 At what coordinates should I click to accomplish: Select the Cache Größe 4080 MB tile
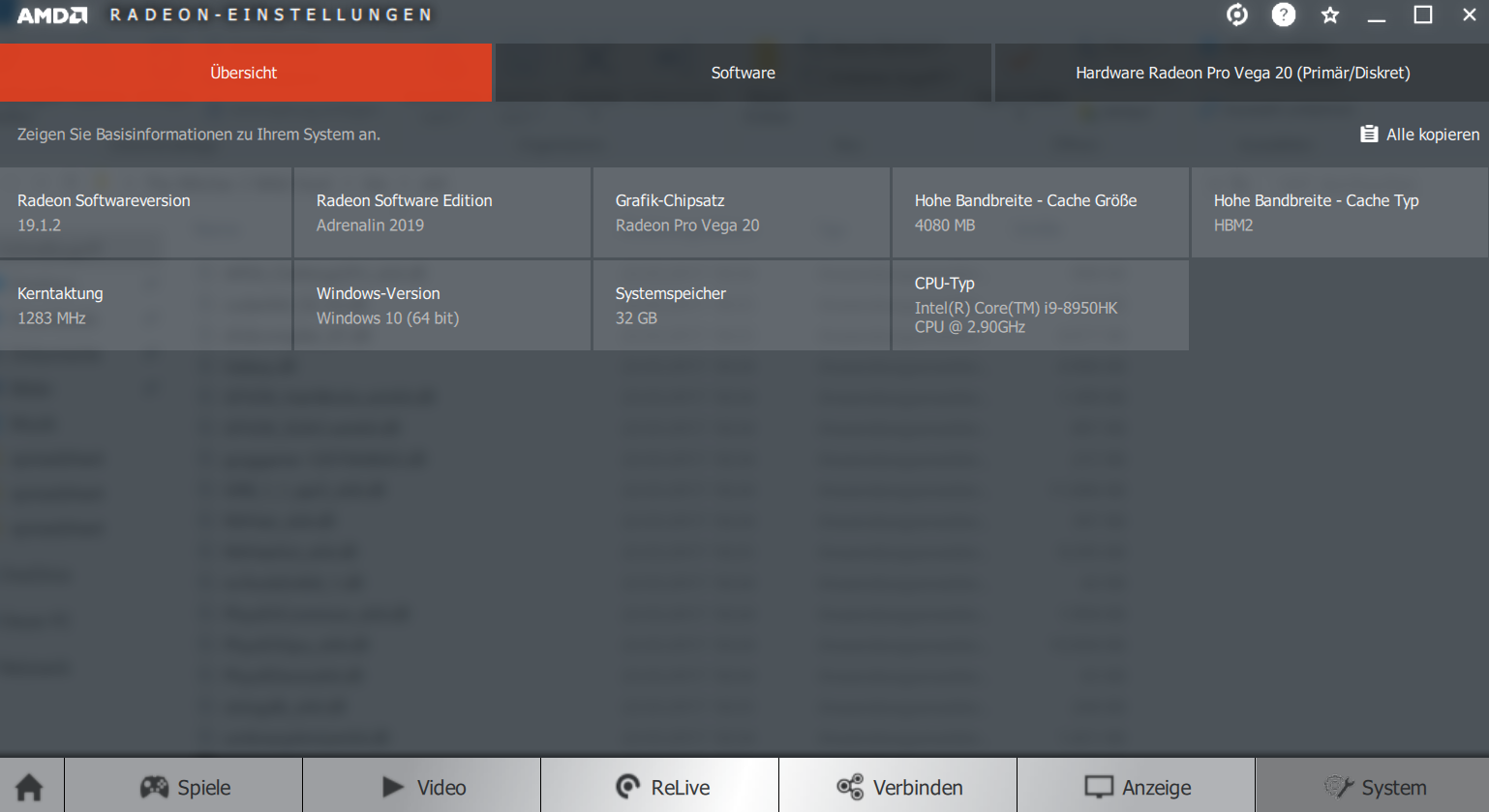coord(1041,213)
